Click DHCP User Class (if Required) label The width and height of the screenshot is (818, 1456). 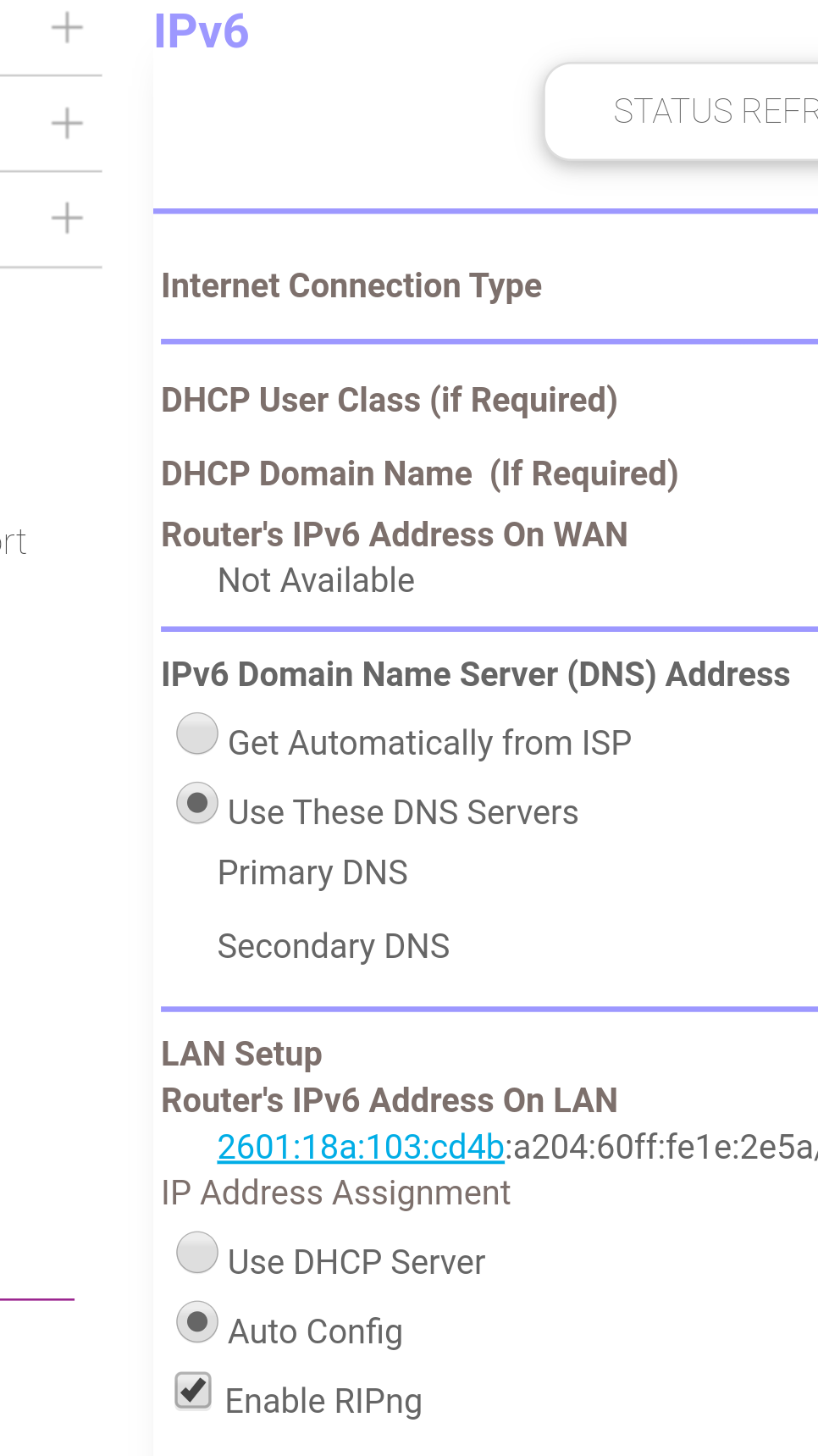coord(390,401)
